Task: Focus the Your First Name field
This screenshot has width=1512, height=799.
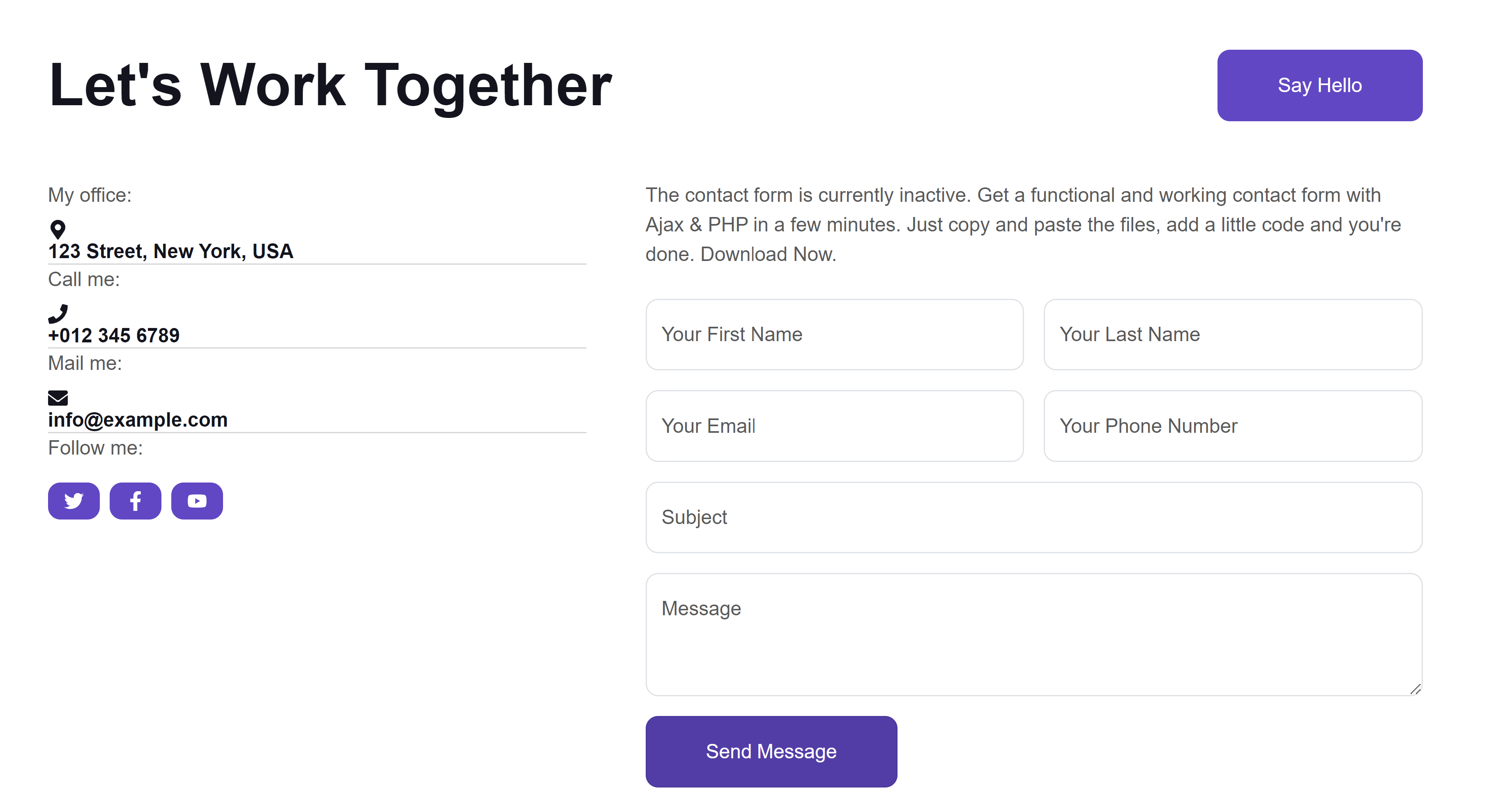Action: pos(834,334)
